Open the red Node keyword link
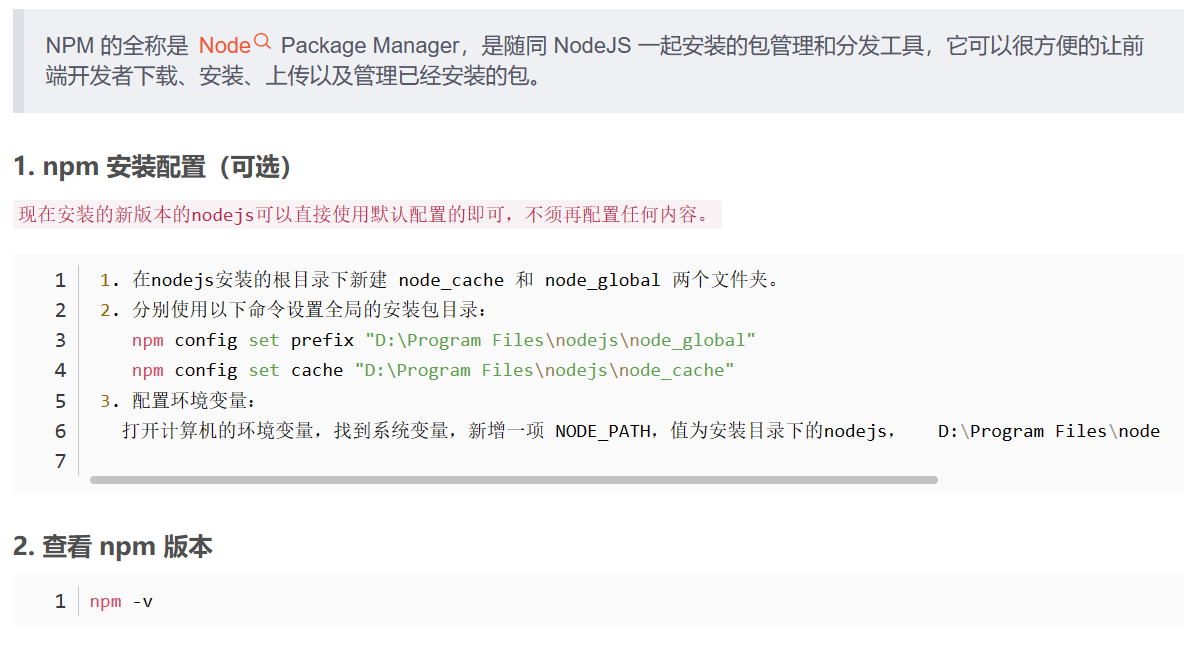1195x652 pixels. coord(224,46)
